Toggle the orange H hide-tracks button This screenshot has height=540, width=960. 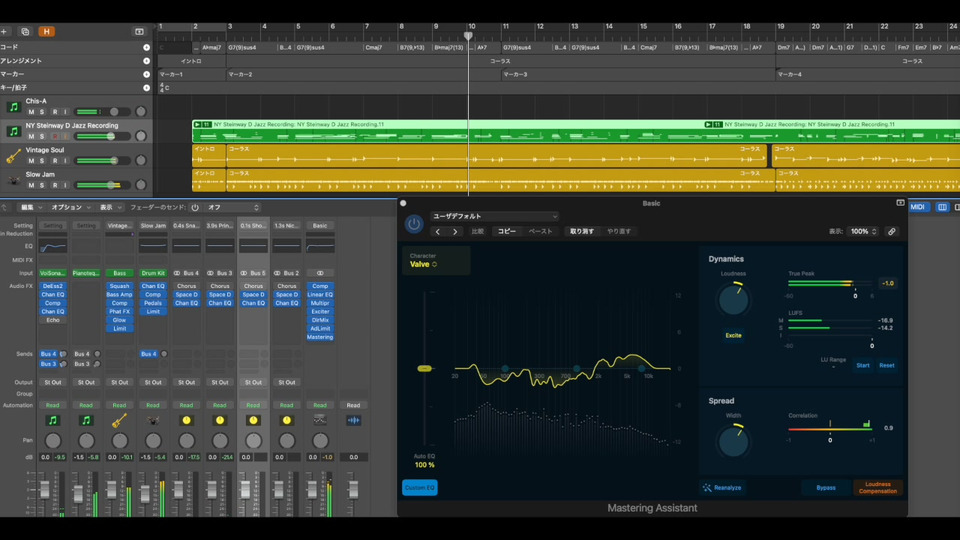pyautogui.click(x=47, y=31)
